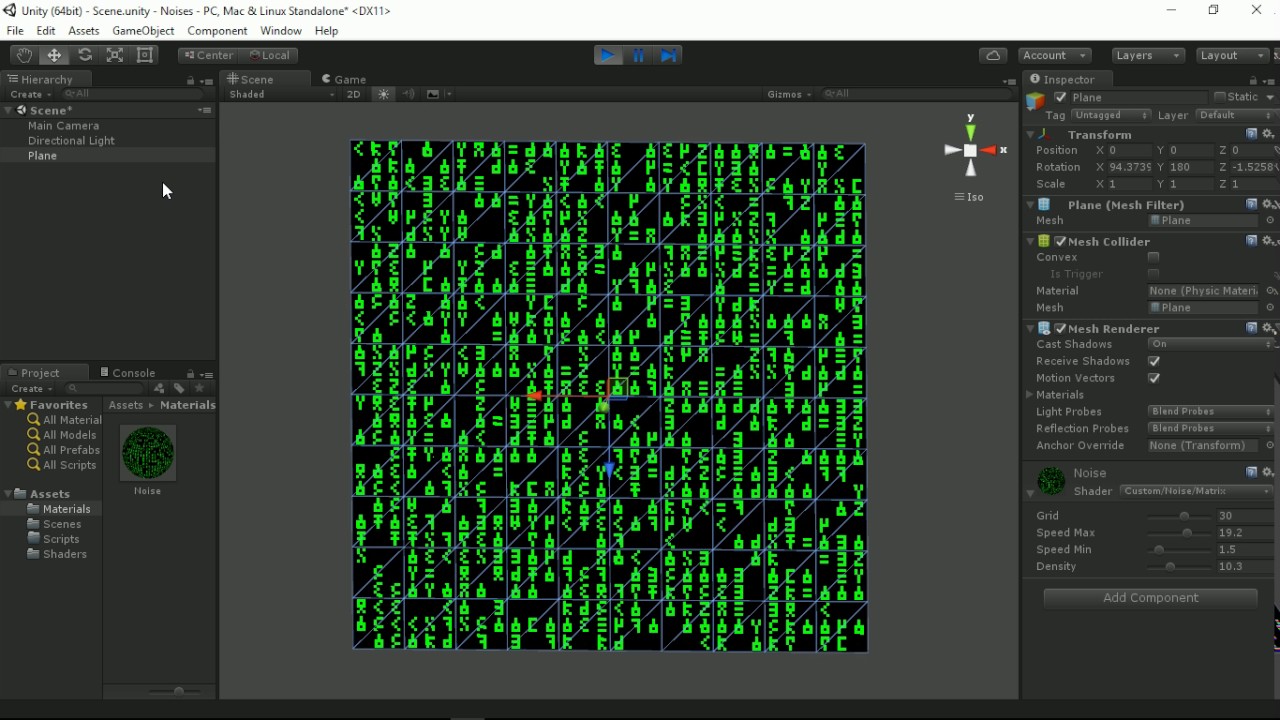Save search favorite star icon
1280x720 pixels.
click(x=199, y=388)
